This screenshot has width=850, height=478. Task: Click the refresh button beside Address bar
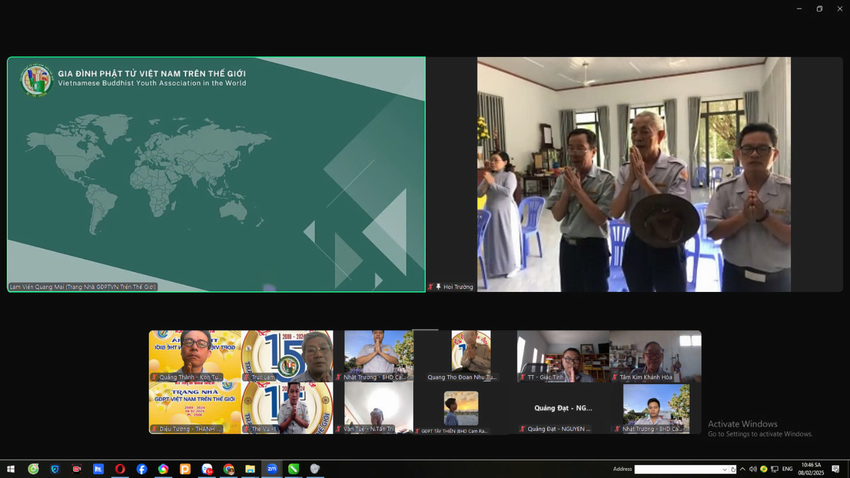tap(733, 469)
